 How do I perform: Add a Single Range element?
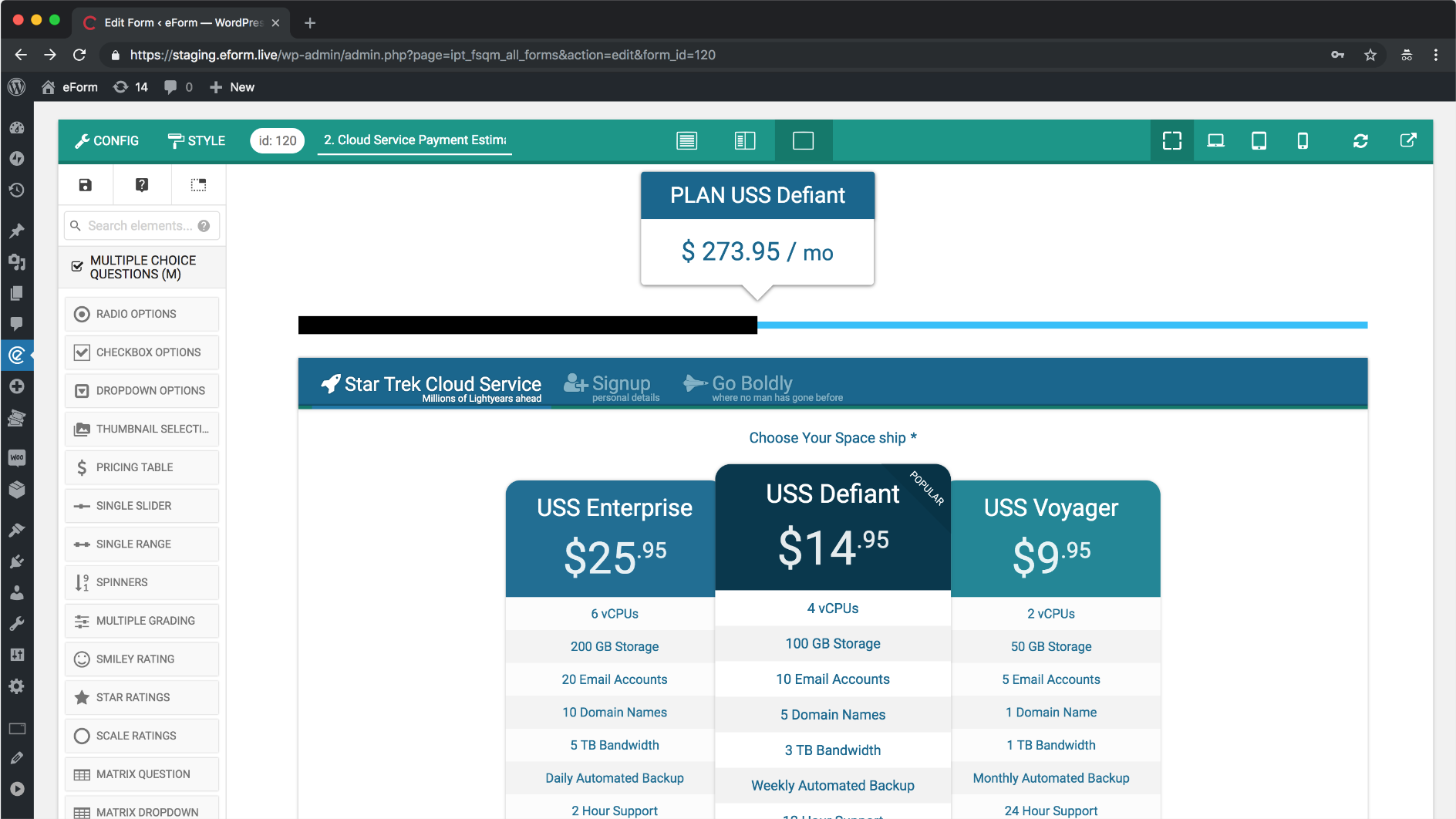142,544
